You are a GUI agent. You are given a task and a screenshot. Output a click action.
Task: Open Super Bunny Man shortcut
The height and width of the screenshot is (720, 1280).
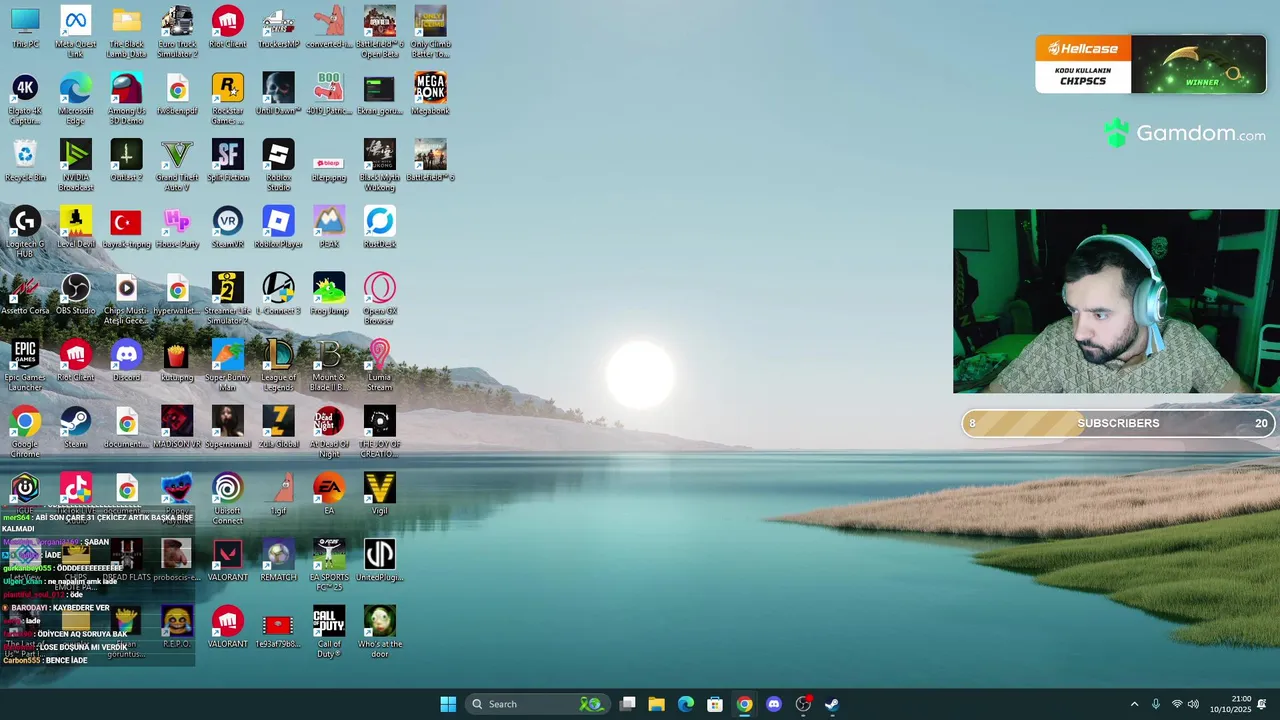228,365
